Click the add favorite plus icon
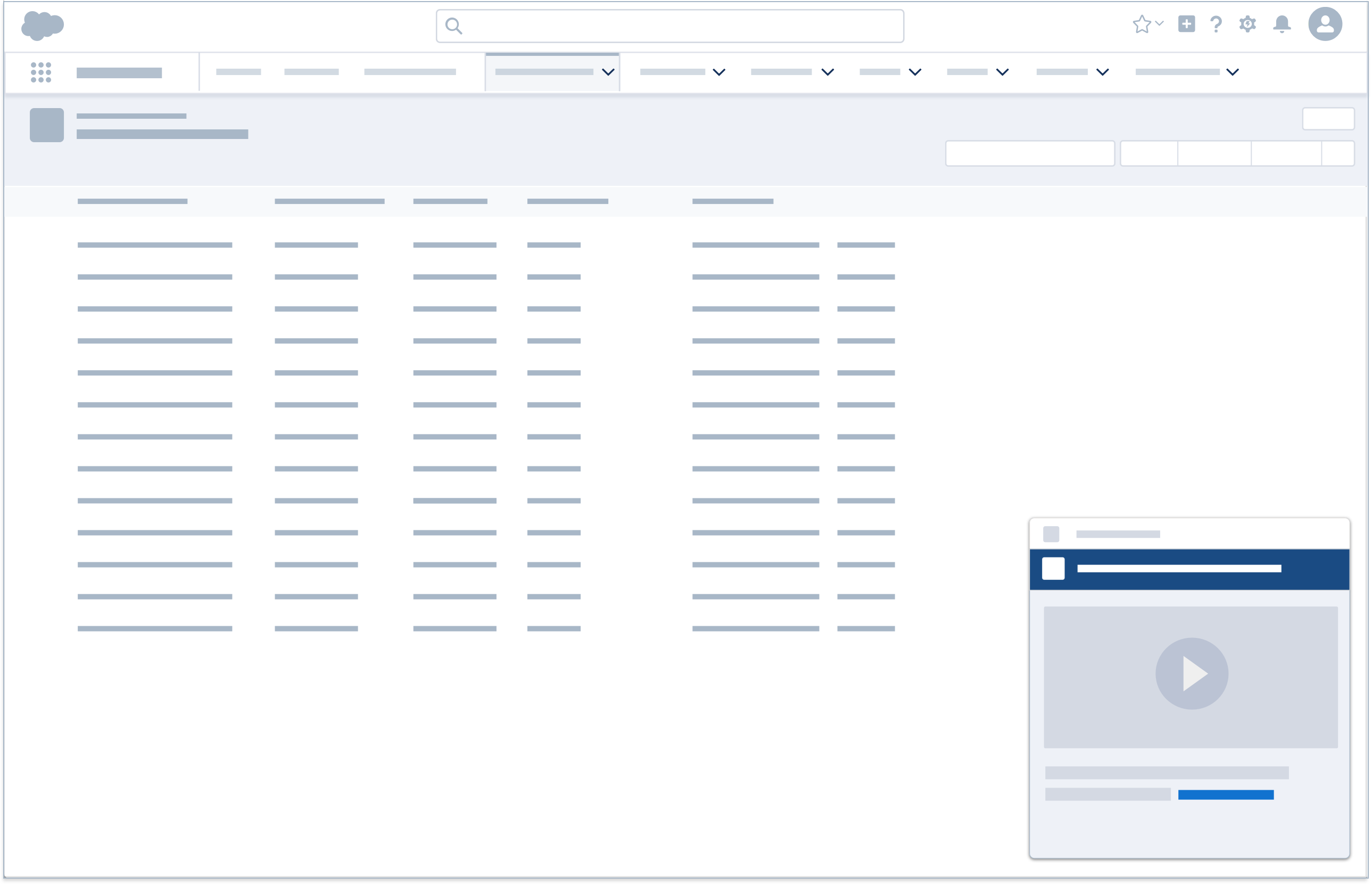This screenshot has width=1372, height=885. tap(1186, 24)
